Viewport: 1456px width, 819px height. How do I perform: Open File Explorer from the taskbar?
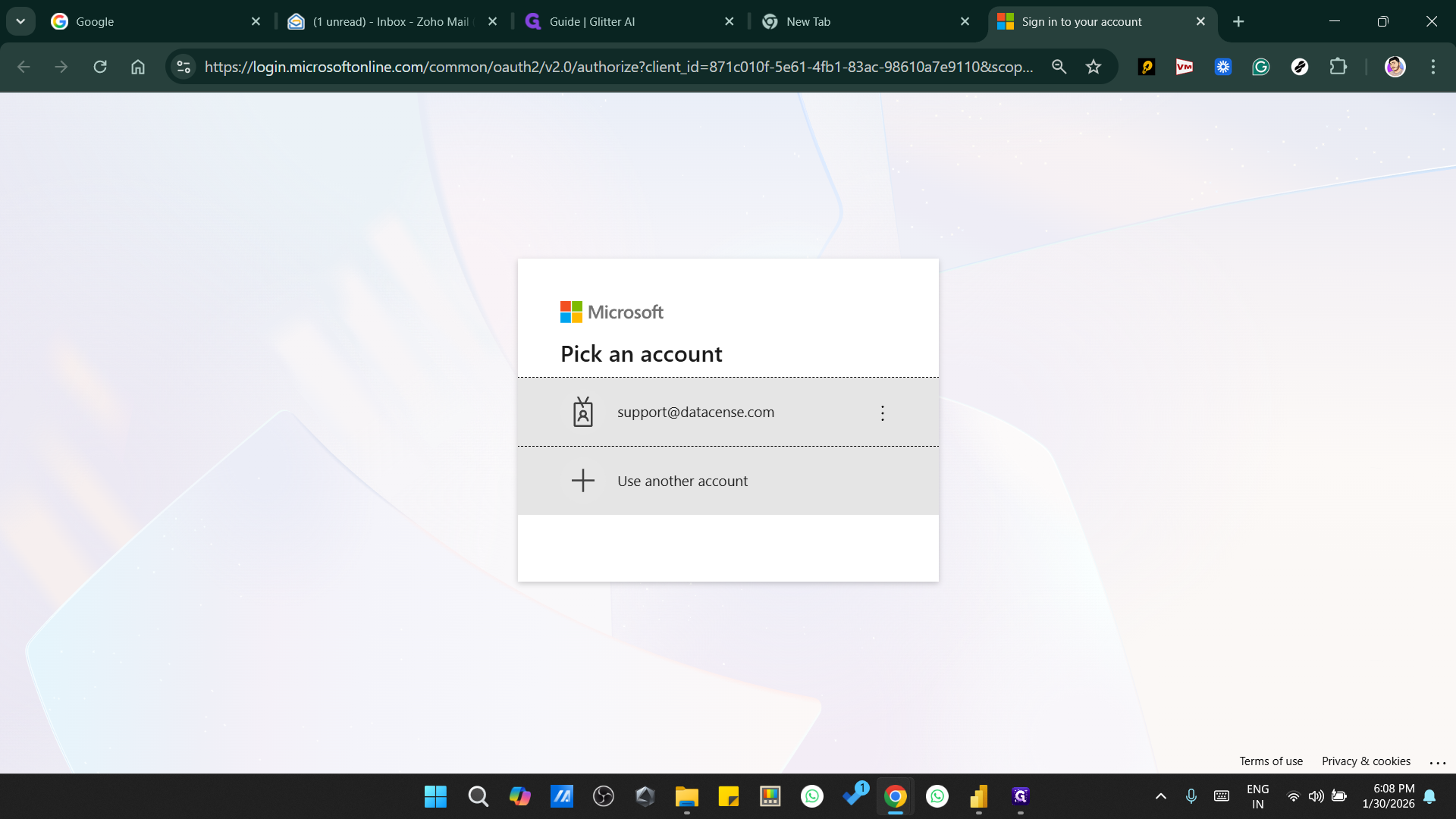point(687,796)
